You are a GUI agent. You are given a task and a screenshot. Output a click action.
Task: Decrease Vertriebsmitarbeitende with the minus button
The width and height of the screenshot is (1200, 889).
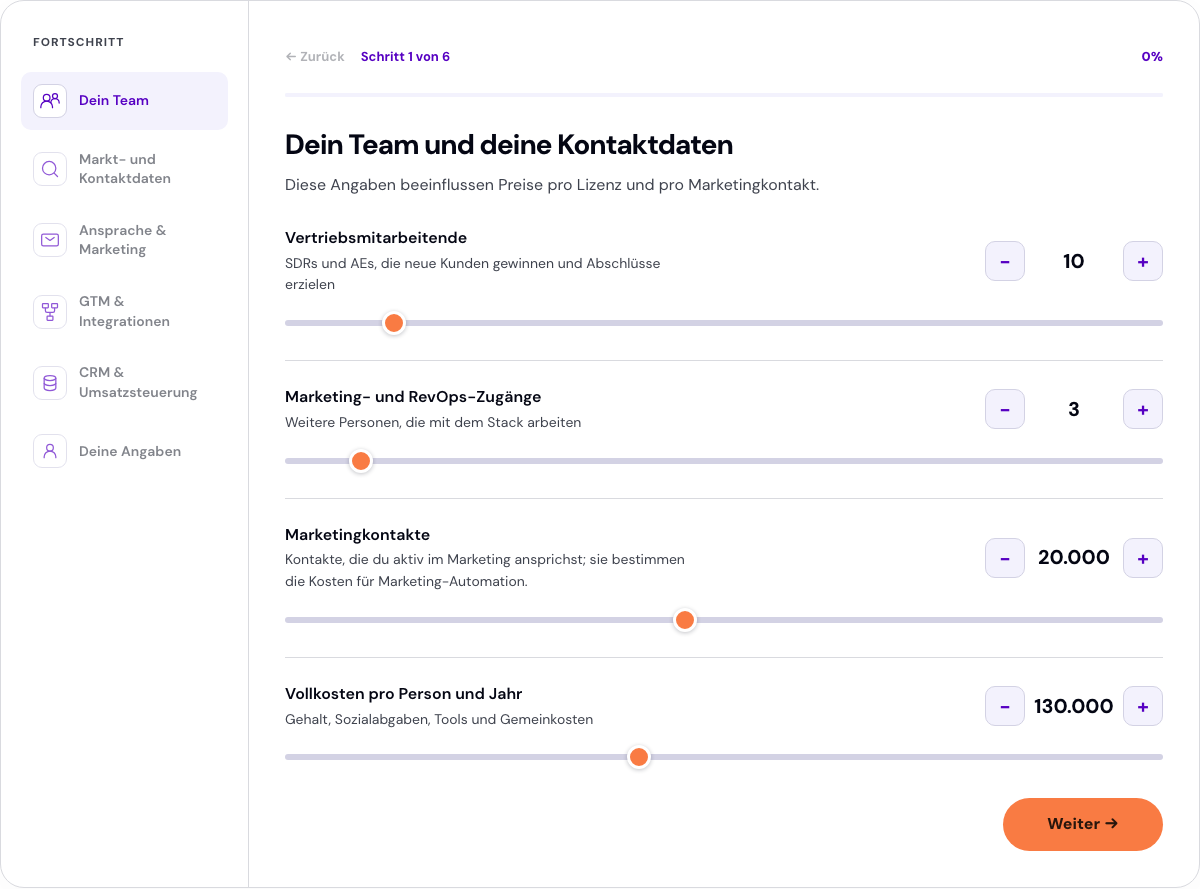click(x=1005, y=262)
